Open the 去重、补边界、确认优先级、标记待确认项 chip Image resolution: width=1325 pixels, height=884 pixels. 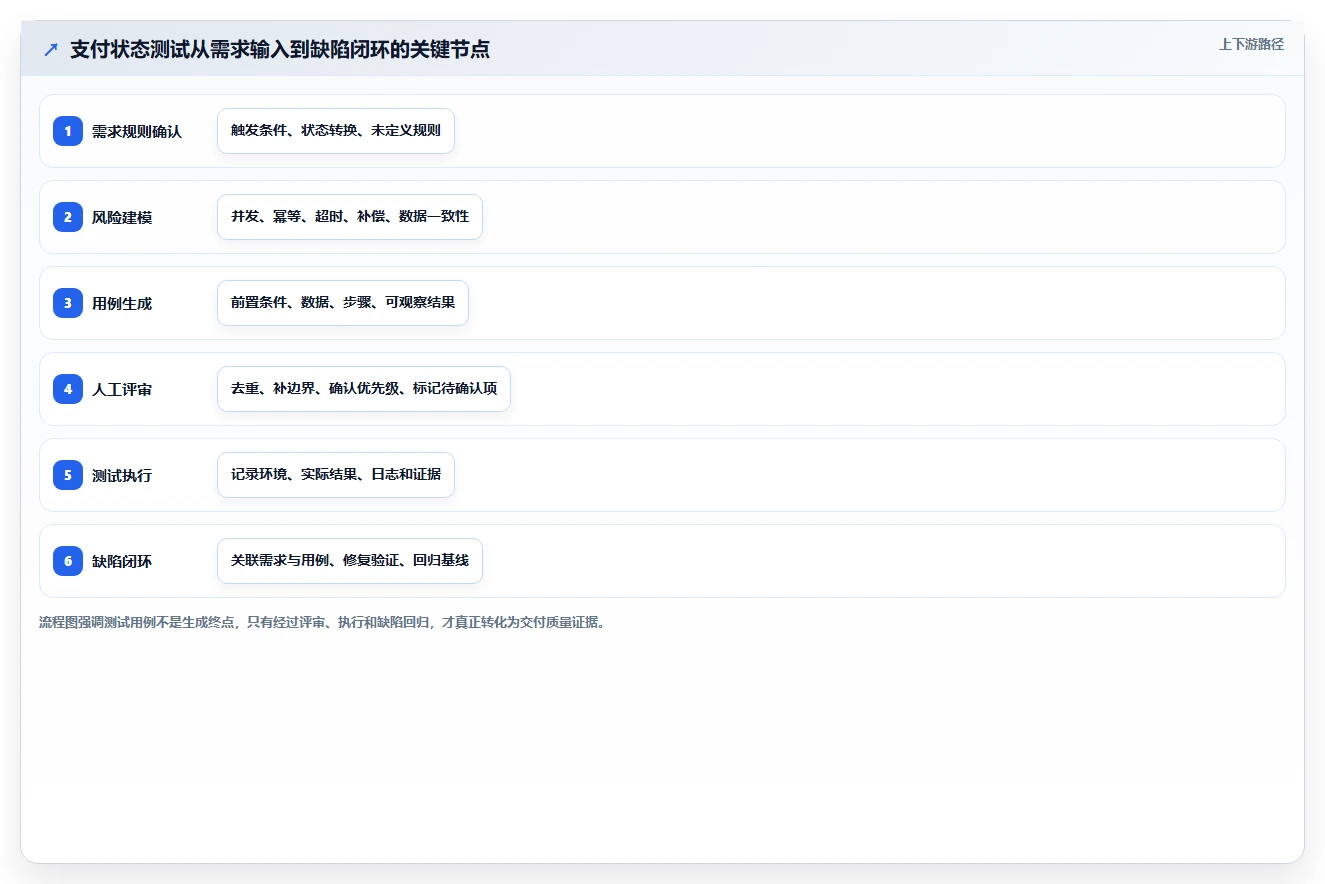pyautogui.click(x=364, y=389)
